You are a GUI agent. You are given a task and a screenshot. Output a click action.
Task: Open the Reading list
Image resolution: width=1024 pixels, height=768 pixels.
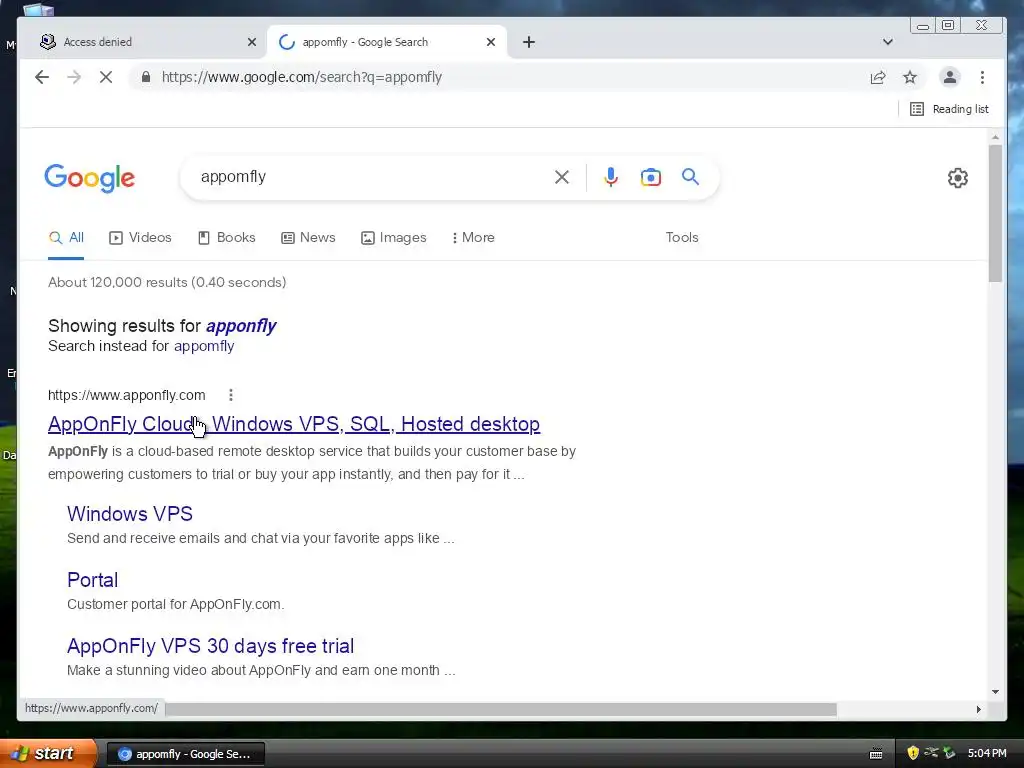[949, 109]
